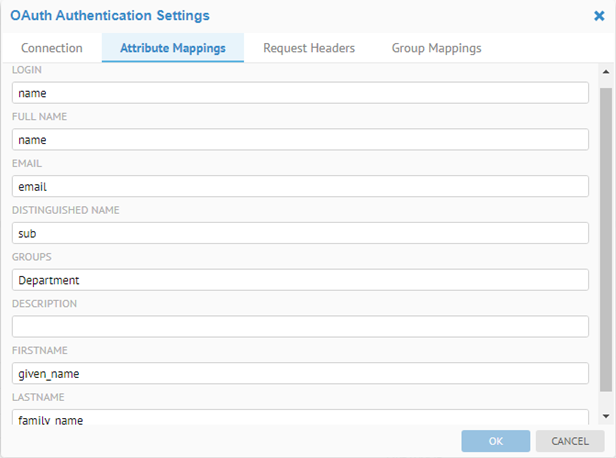Viewport: 616px width, 458px height.
Task: Click the scrollbar up arrow
Action: (605, 73)
